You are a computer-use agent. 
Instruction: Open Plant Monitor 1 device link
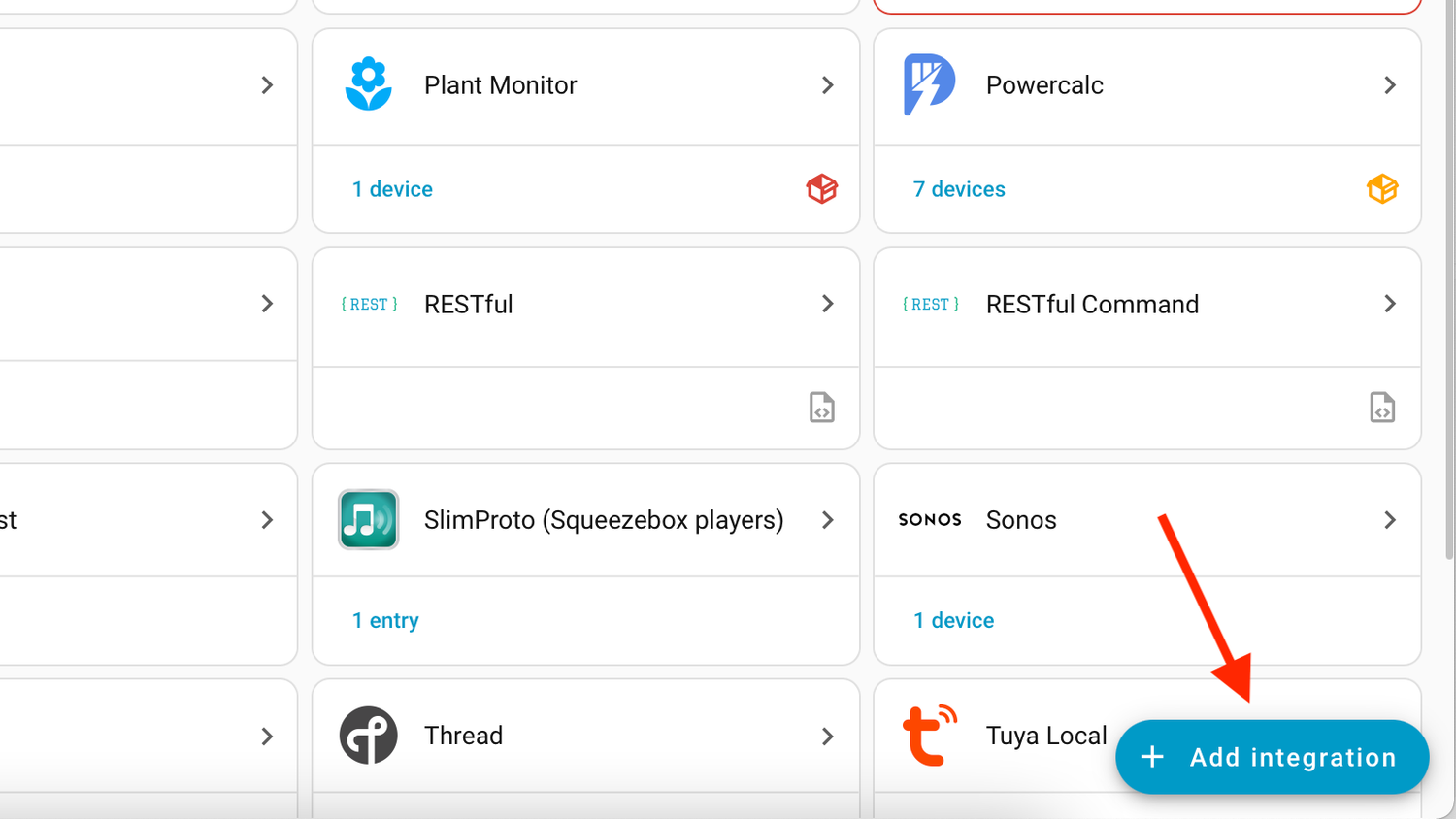click(392, 189)
